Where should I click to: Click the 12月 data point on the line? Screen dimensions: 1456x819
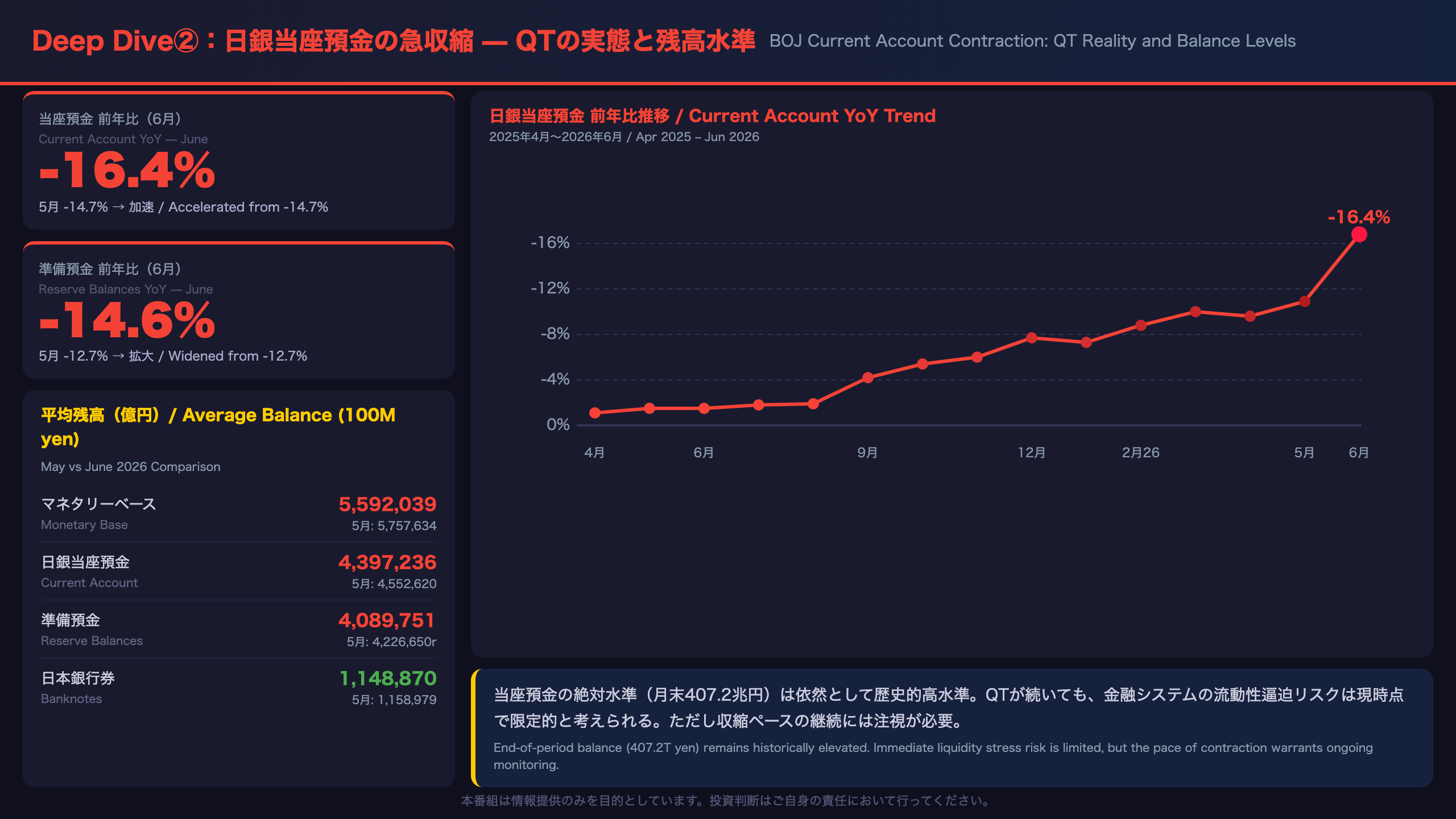point(1031,338)
